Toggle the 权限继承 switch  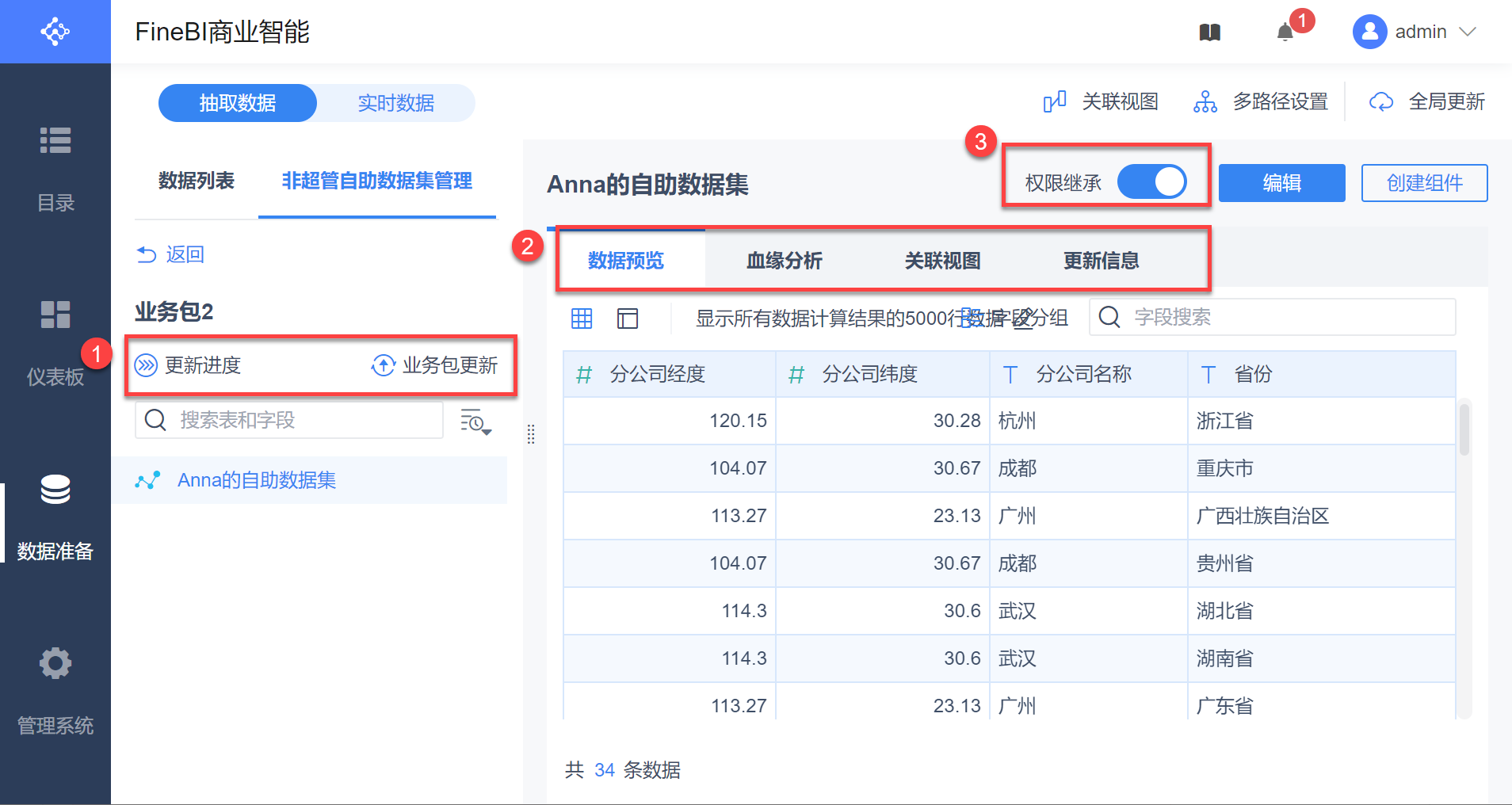1151,182
